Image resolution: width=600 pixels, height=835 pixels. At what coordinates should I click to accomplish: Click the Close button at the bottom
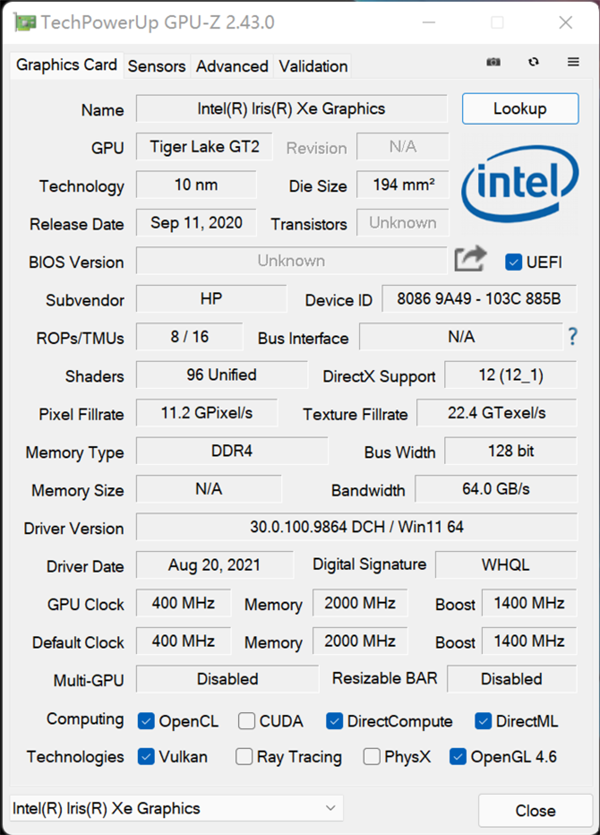pyautogui.click(x=535, y=810)
